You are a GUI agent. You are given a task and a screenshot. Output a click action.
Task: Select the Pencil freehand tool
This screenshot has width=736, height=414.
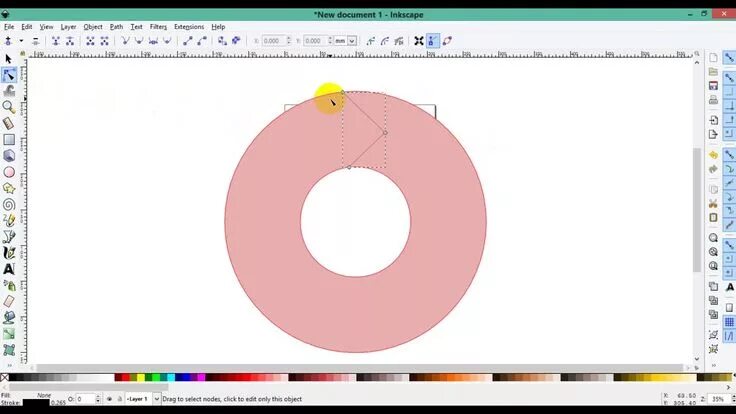click(x=9, y=221)
